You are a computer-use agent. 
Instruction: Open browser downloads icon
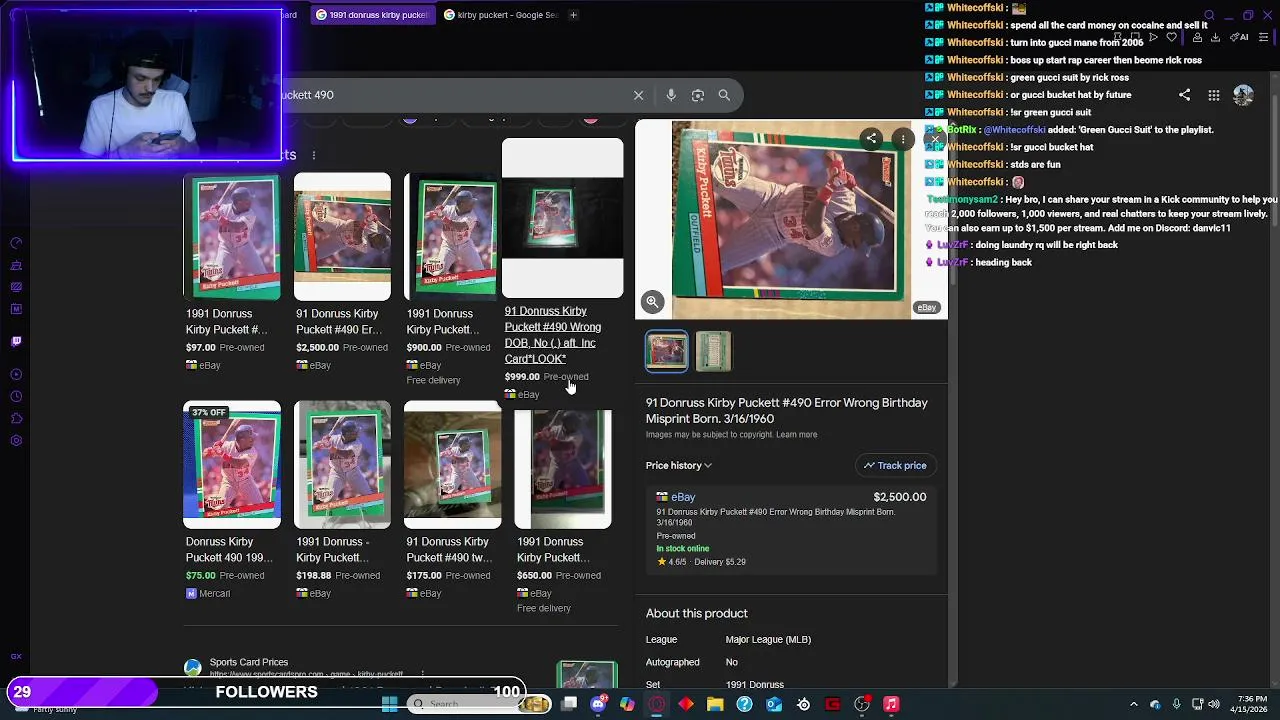coord(1215,37)
